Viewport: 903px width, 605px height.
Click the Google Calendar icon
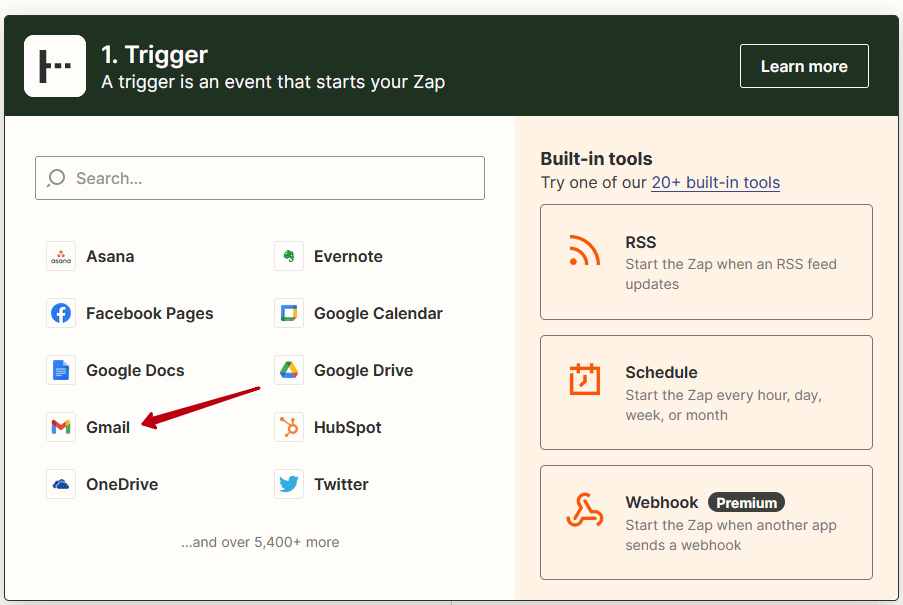[289, 313]
